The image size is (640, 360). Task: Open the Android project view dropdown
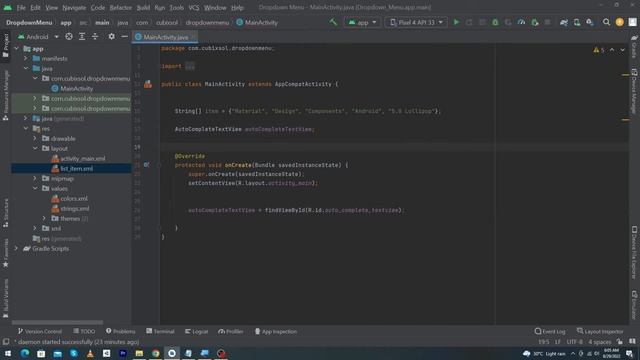pyautogui.click(x=38, y=37)
